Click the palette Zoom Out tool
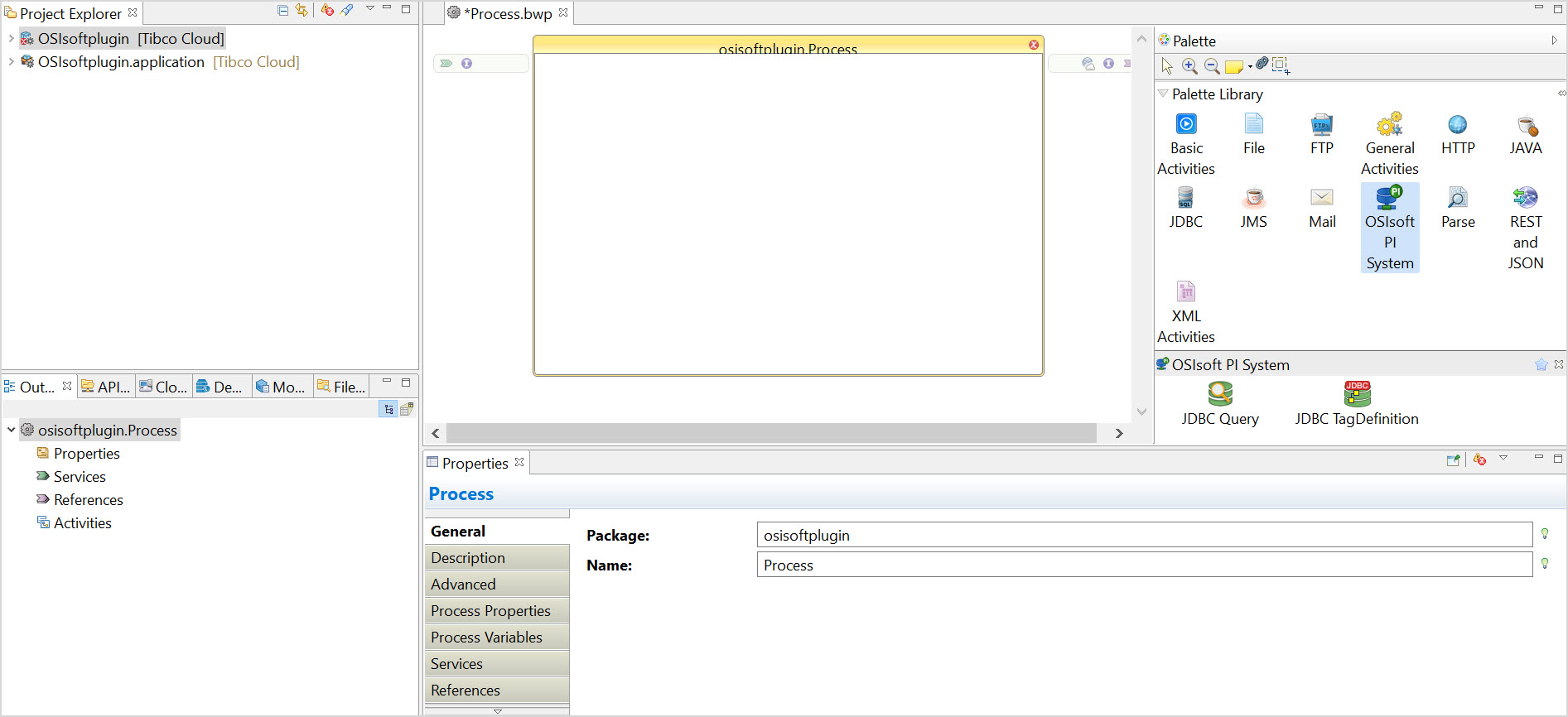Screen dimensions: 1568x717 (x=1212, y=65)
